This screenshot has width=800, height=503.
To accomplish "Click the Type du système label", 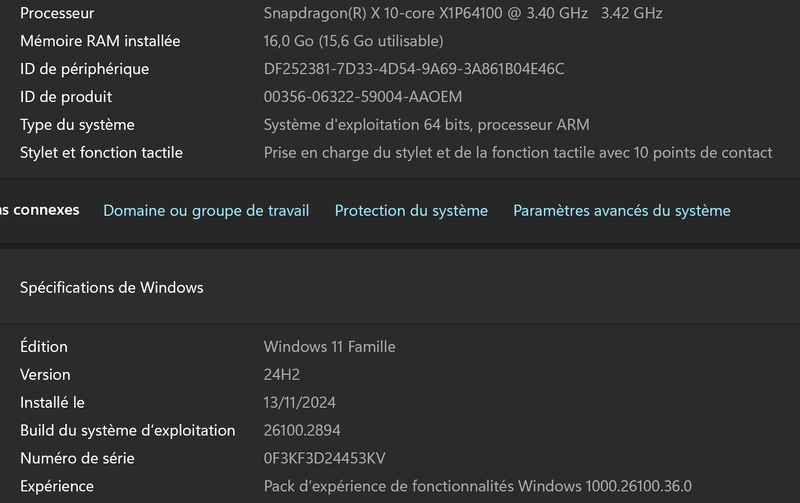I will [77, 125].
